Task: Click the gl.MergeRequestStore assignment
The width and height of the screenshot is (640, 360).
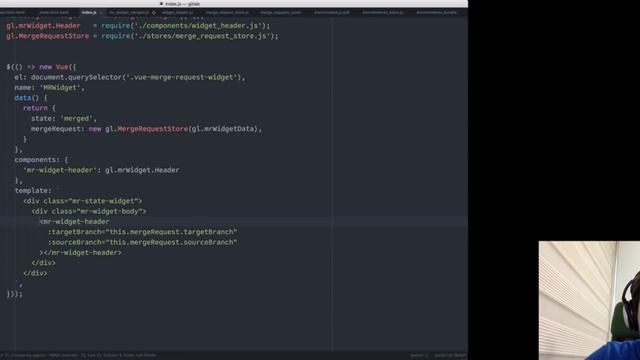Action: (x=142, y=36)
